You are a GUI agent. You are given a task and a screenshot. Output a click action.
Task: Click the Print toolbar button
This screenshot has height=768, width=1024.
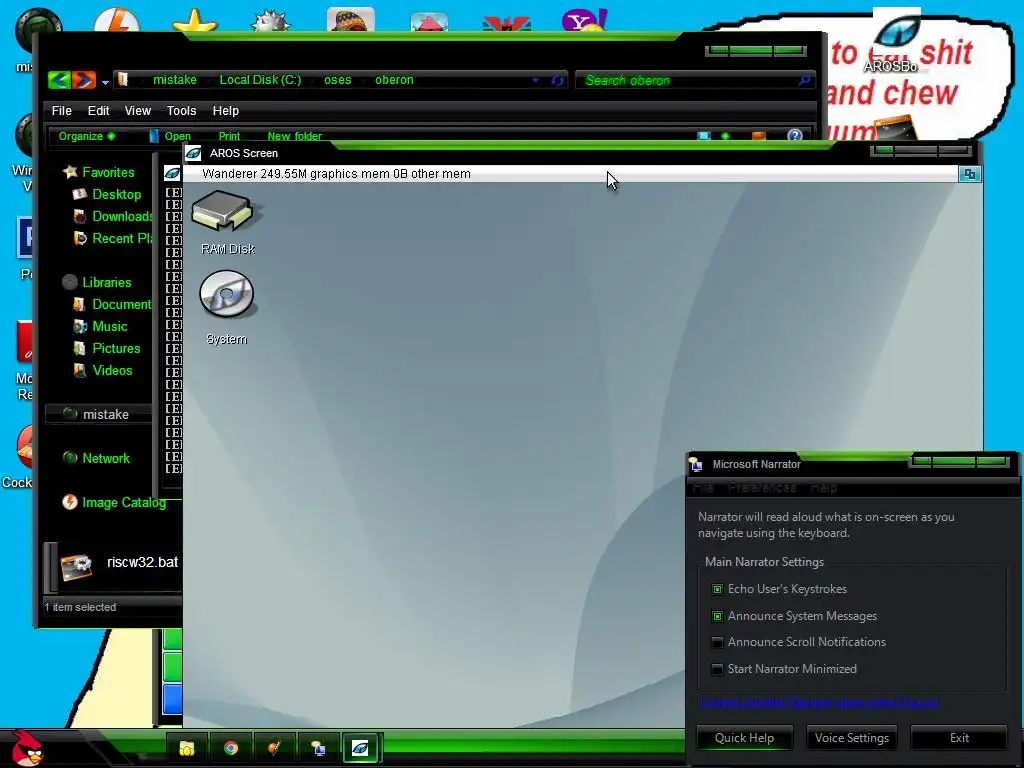click(x=229, y=136)
